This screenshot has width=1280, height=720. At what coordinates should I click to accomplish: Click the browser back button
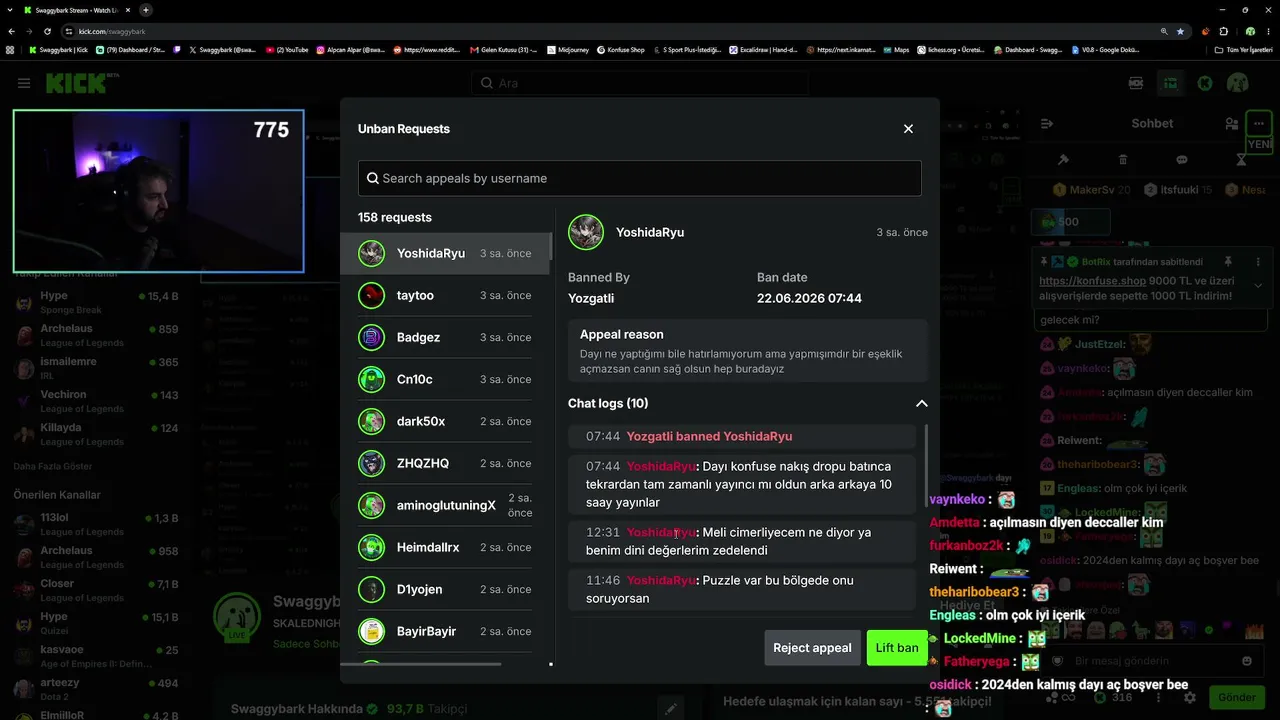pyautogui.click(x=12, y=31)
